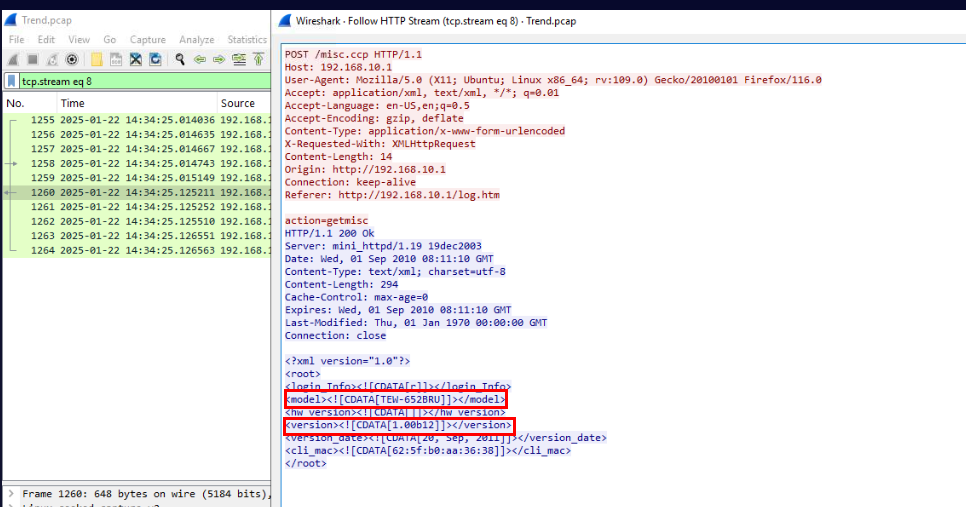Viewport: 966px width, 507px height.
Task: Click Content-Type: application/x-www-form-urlencoded line
Action: 424,131
